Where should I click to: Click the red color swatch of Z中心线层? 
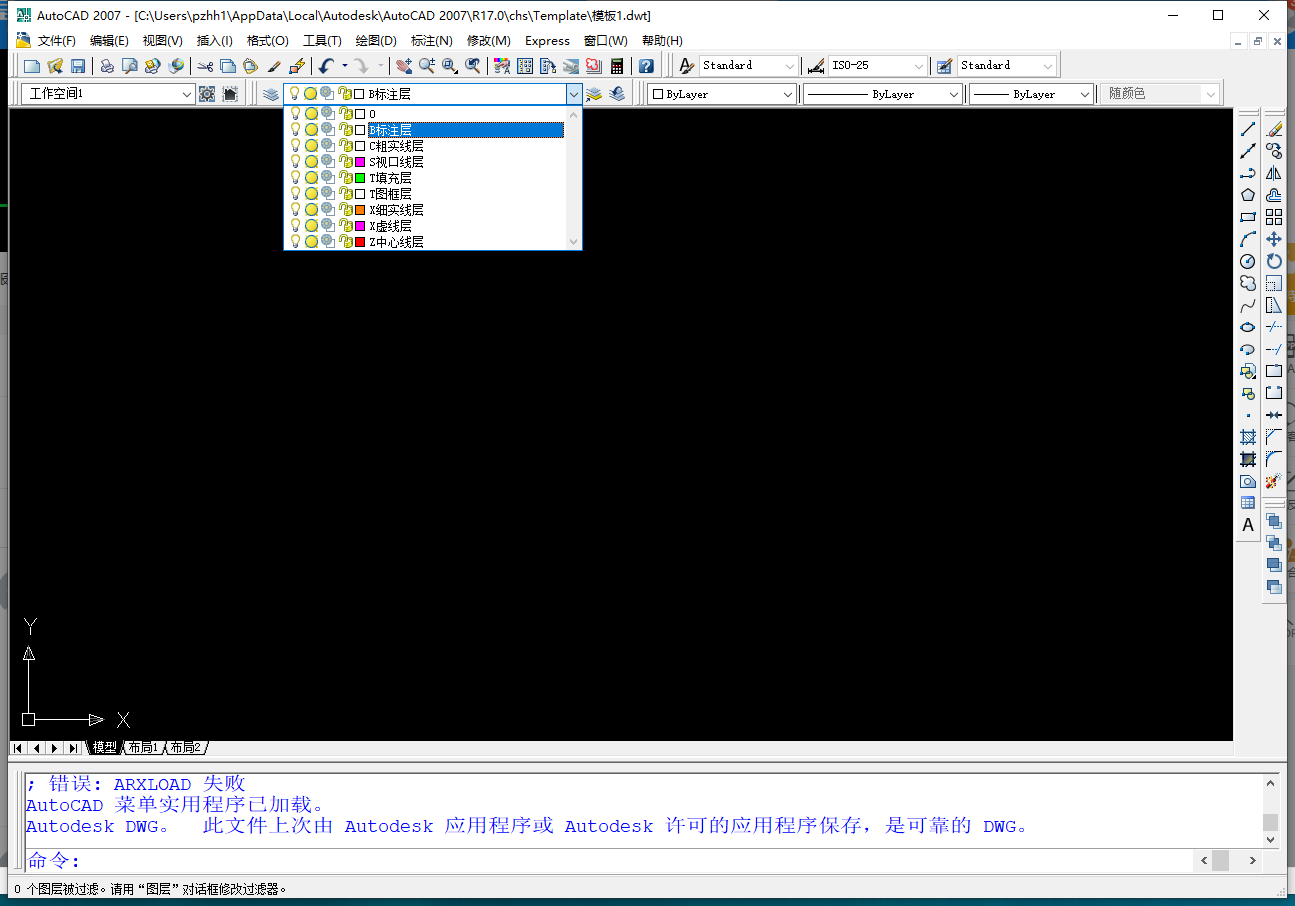pos(360,242)
